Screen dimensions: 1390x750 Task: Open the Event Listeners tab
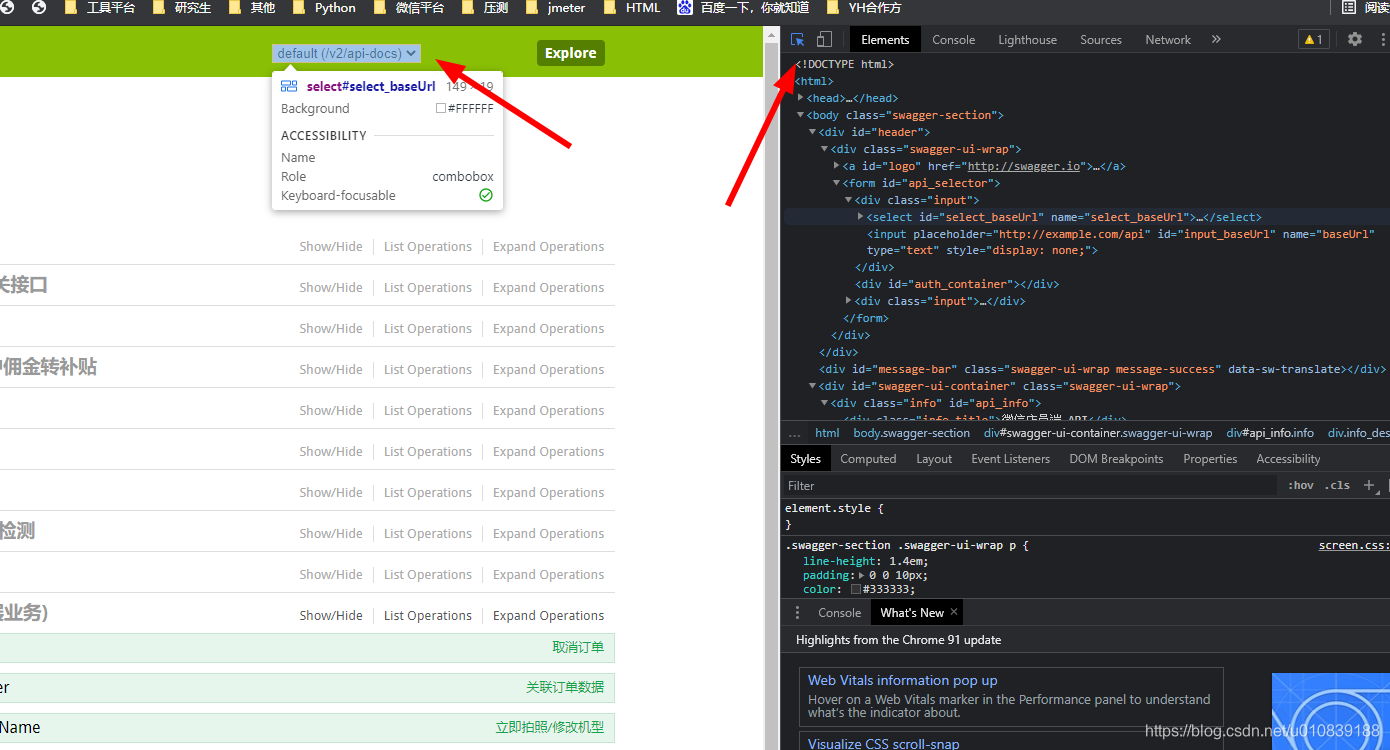tap(1010, 459)
